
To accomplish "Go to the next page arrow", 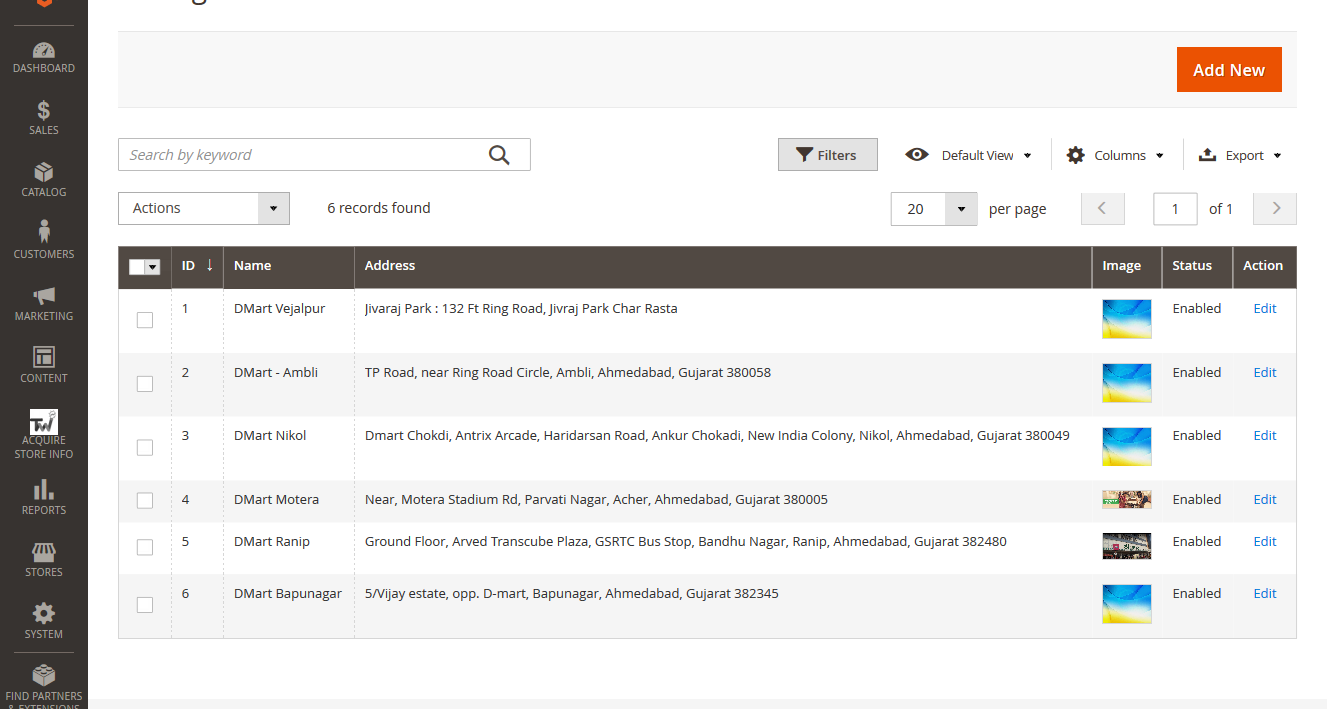I will (x=1275, y=208).
